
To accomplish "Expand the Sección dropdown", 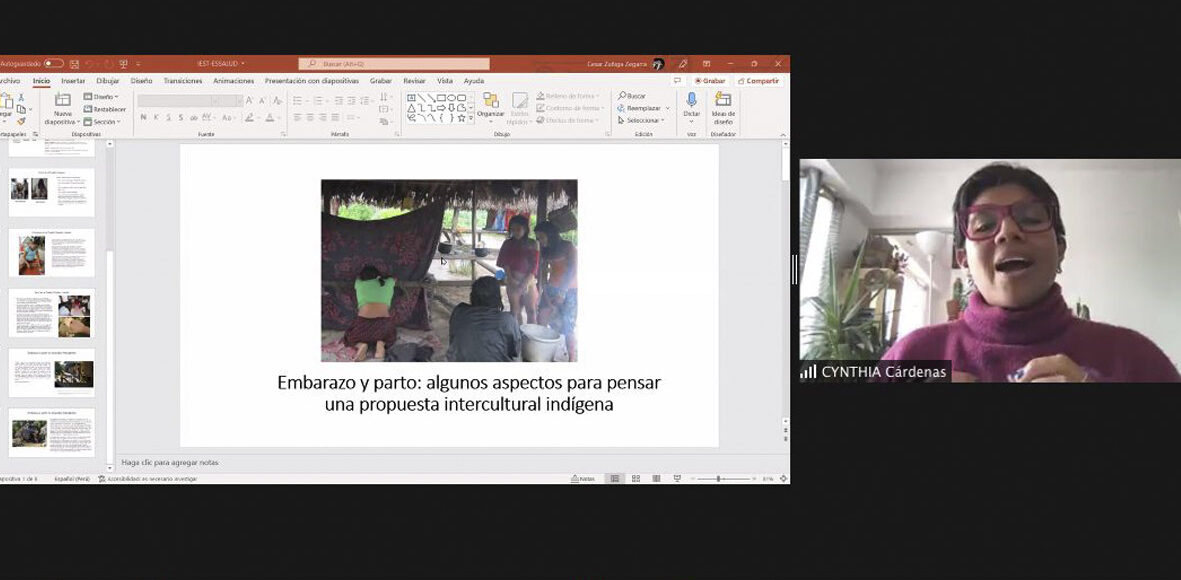I will pos(102,121).
